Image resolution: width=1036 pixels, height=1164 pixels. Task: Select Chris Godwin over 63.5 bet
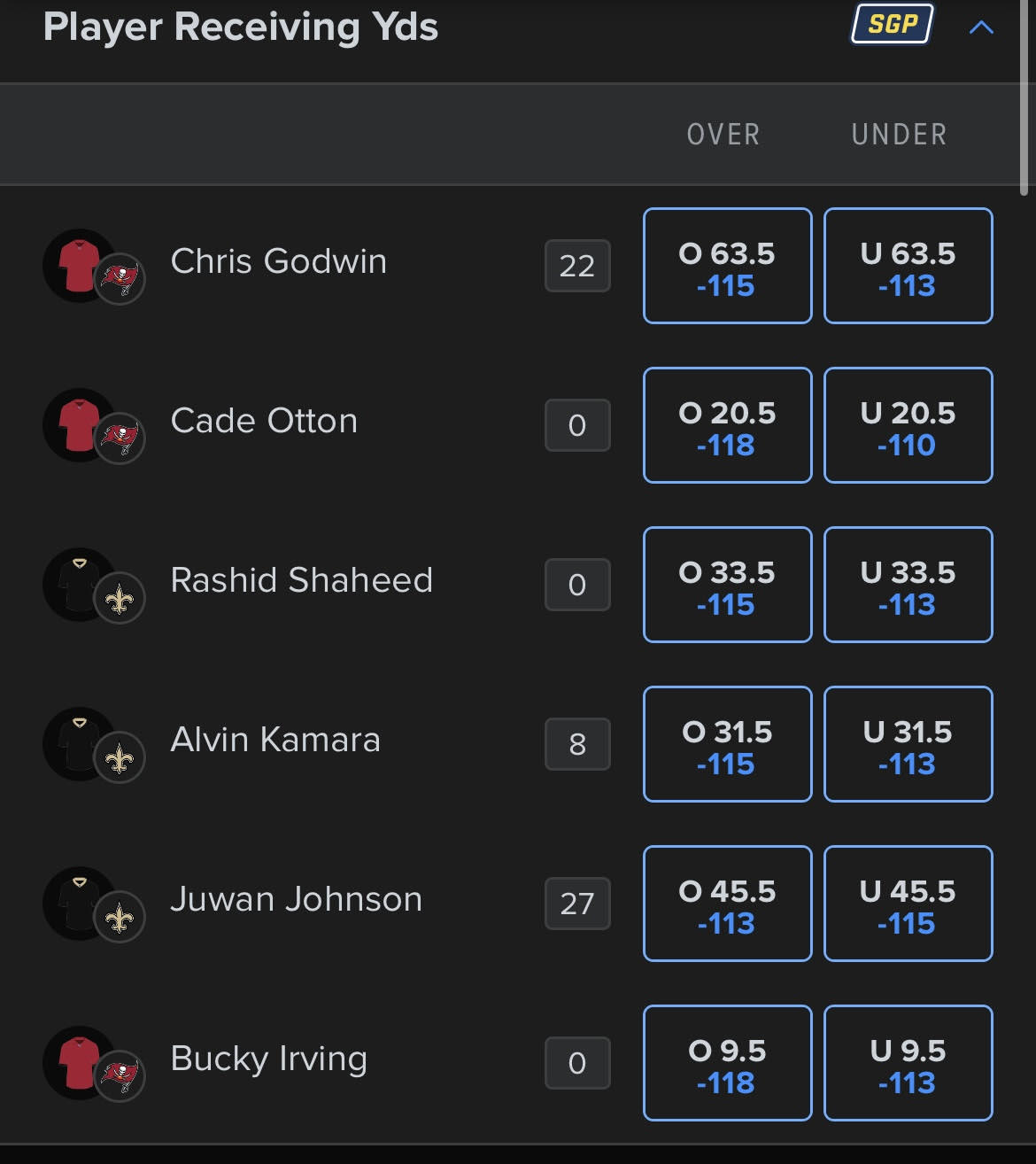(728, 266)
